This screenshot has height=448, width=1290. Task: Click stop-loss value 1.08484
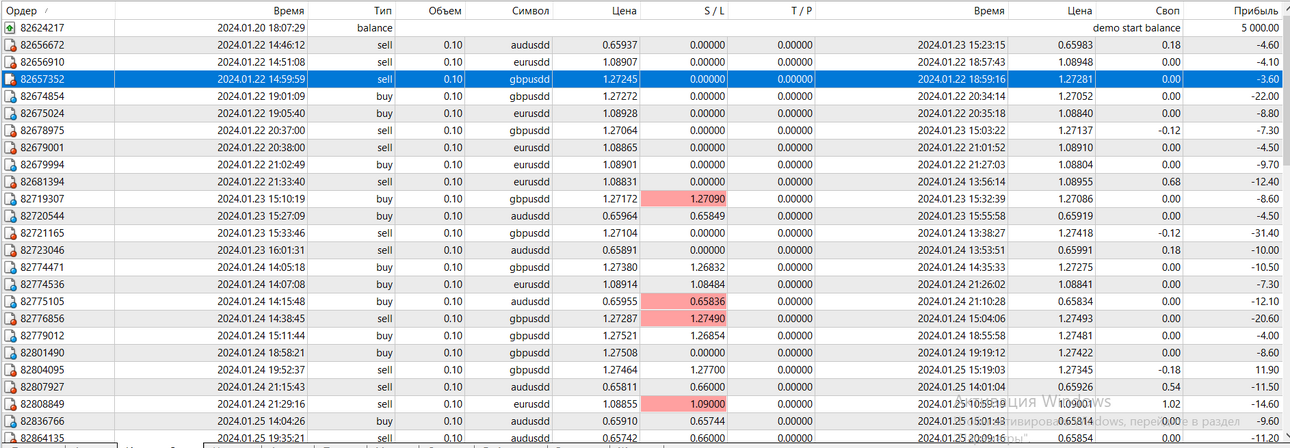(x=706, y=284)
